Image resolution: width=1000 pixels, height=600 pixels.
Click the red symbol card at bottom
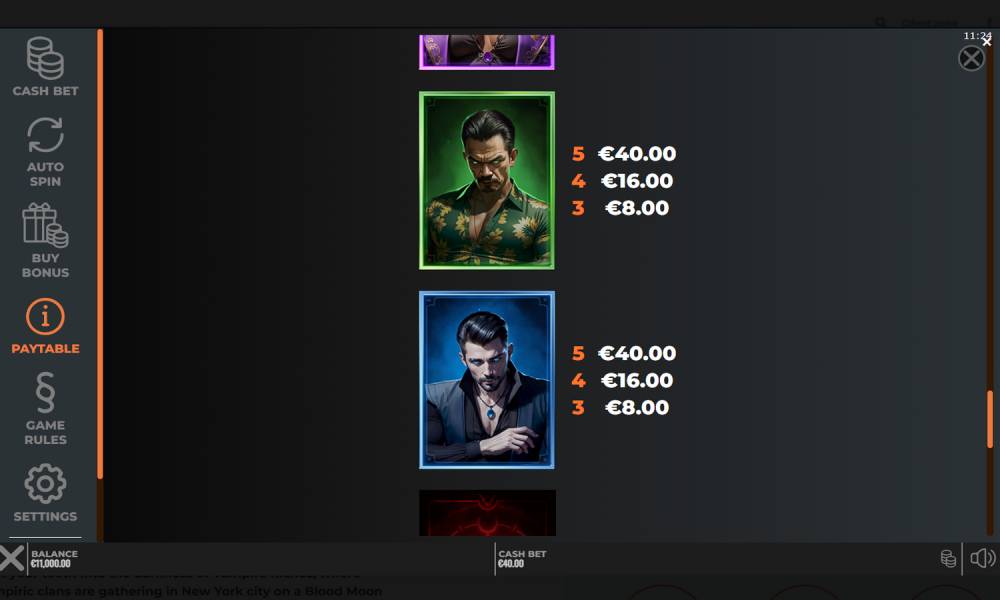click(x=487, y=513)
